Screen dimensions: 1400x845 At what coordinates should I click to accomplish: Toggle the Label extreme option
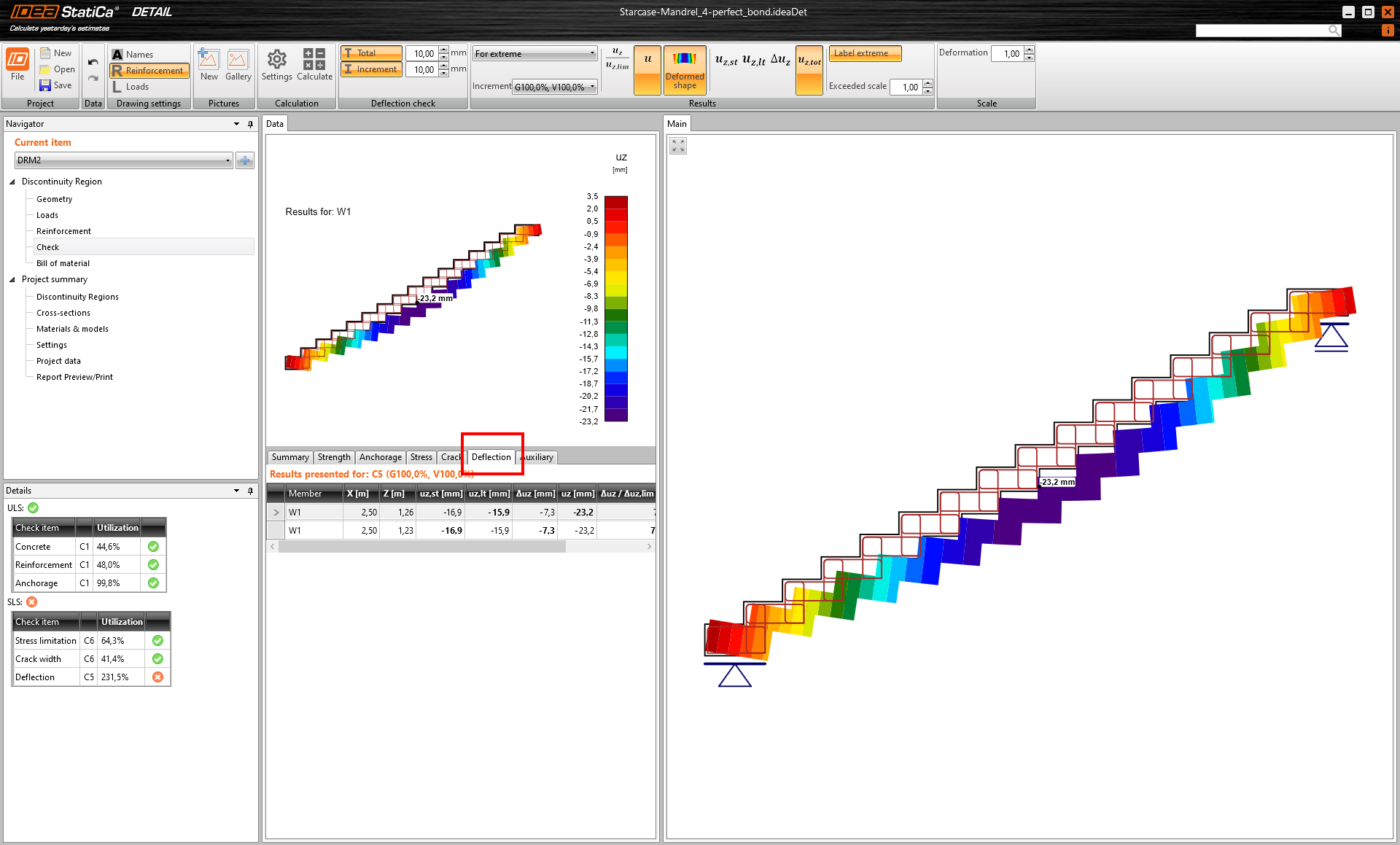864,53
